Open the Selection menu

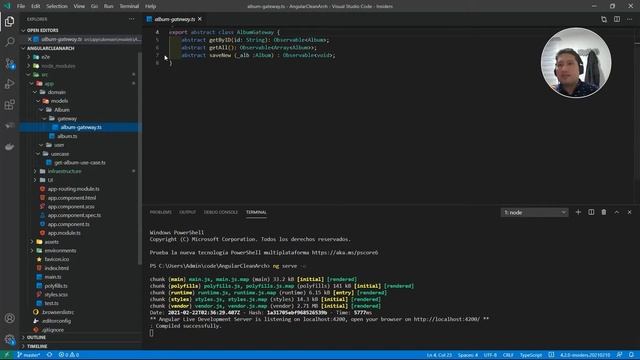(x=57, y=6)
